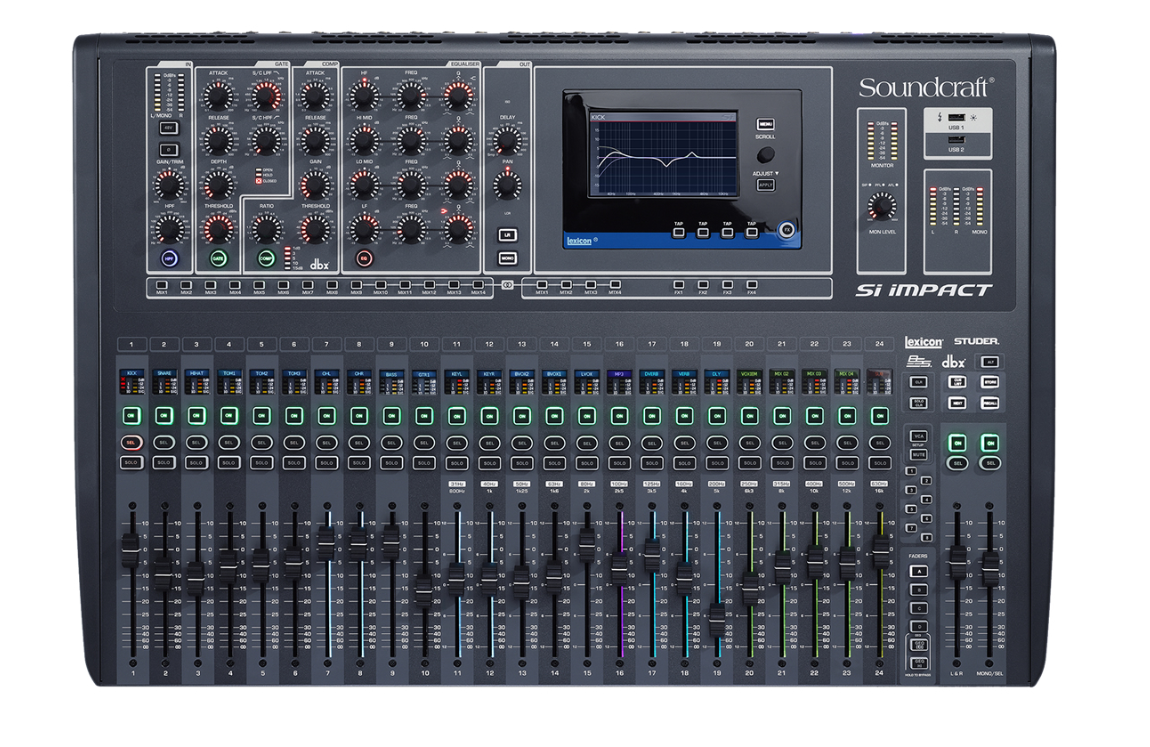Select the MONO master SEL button
1150x747 pixels.
[989, 463]
